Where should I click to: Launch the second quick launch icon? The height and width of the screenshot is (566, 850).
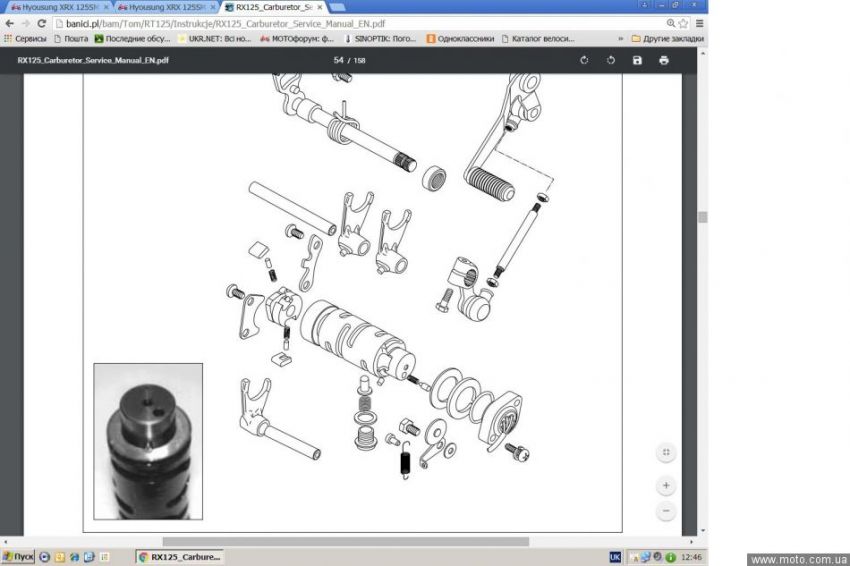[60, 557]
